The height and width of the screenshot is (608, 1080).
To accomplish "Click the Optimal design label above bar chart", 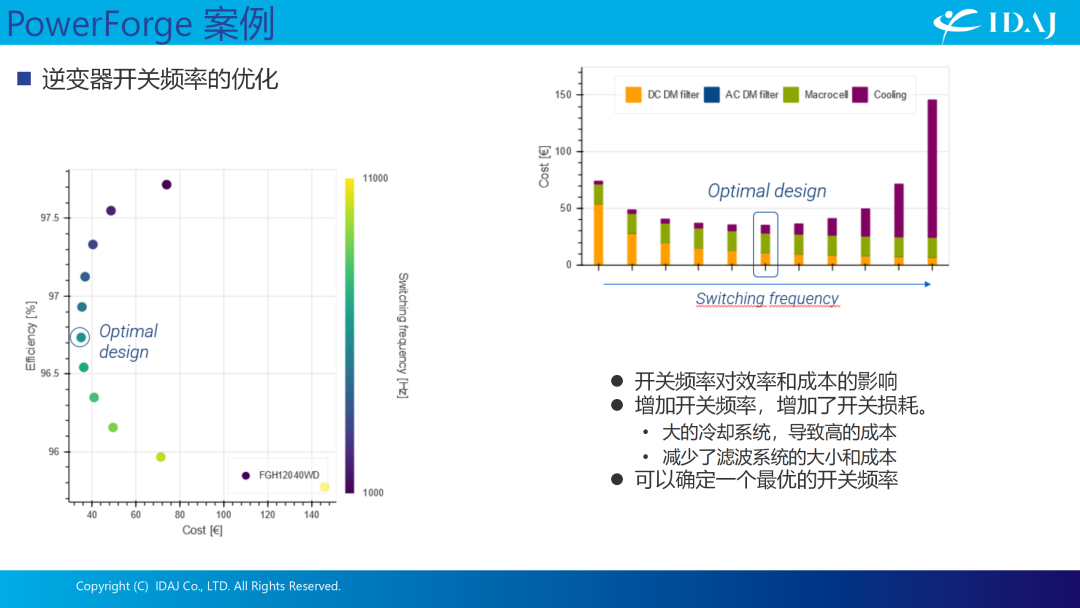I will click(x=767, y=191).
